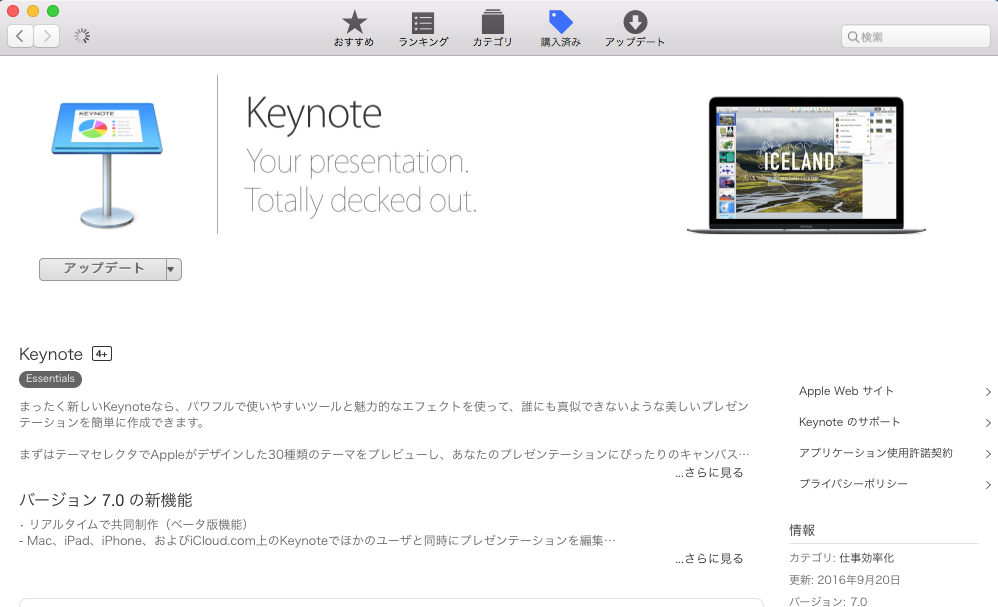Viewport: 998px width, 607px height.
Task: Go back with the left arrow button
Action: (20, 36)
